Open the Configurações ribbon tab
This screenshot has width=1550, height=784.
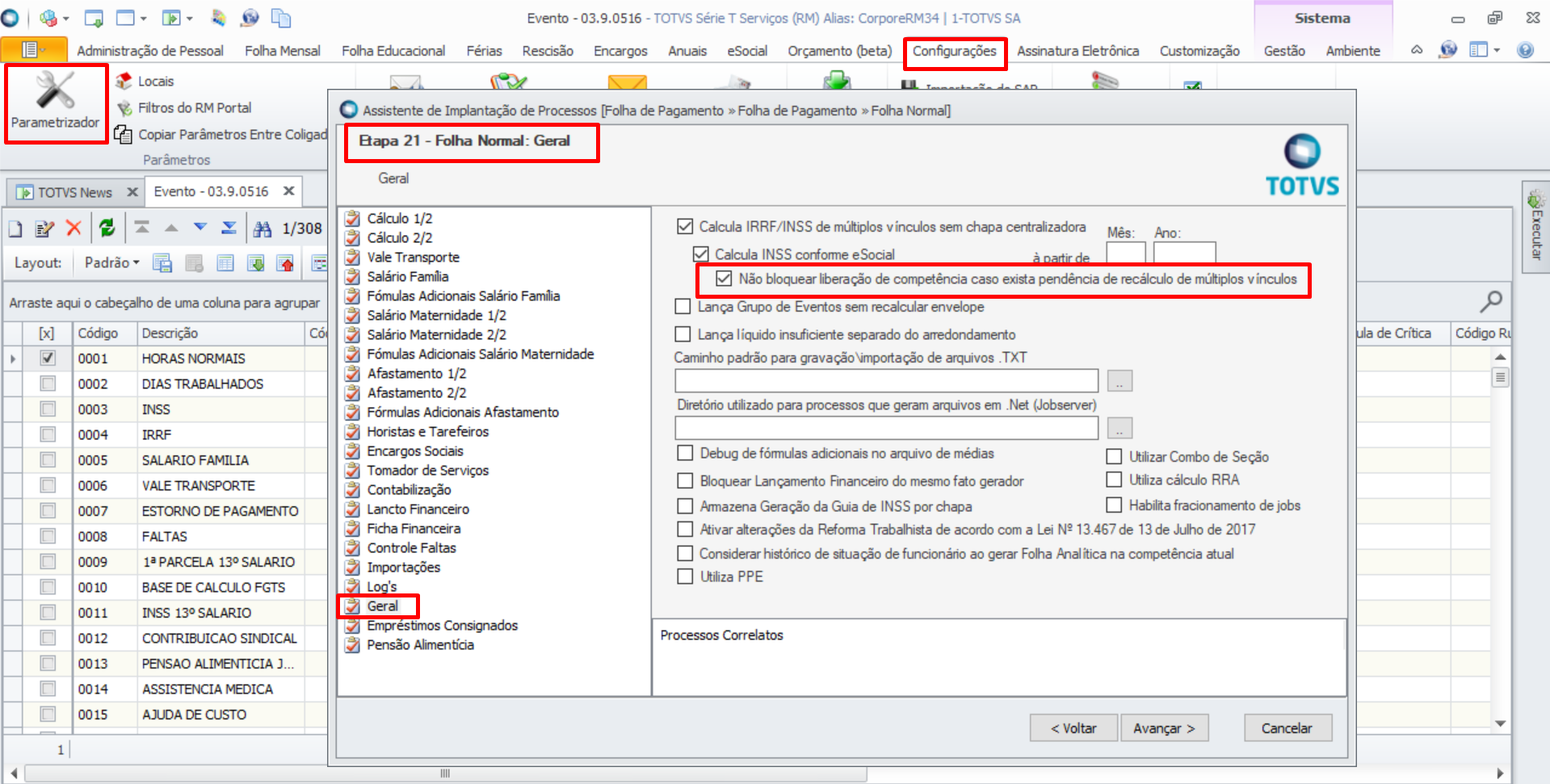[x=955, y=51]
